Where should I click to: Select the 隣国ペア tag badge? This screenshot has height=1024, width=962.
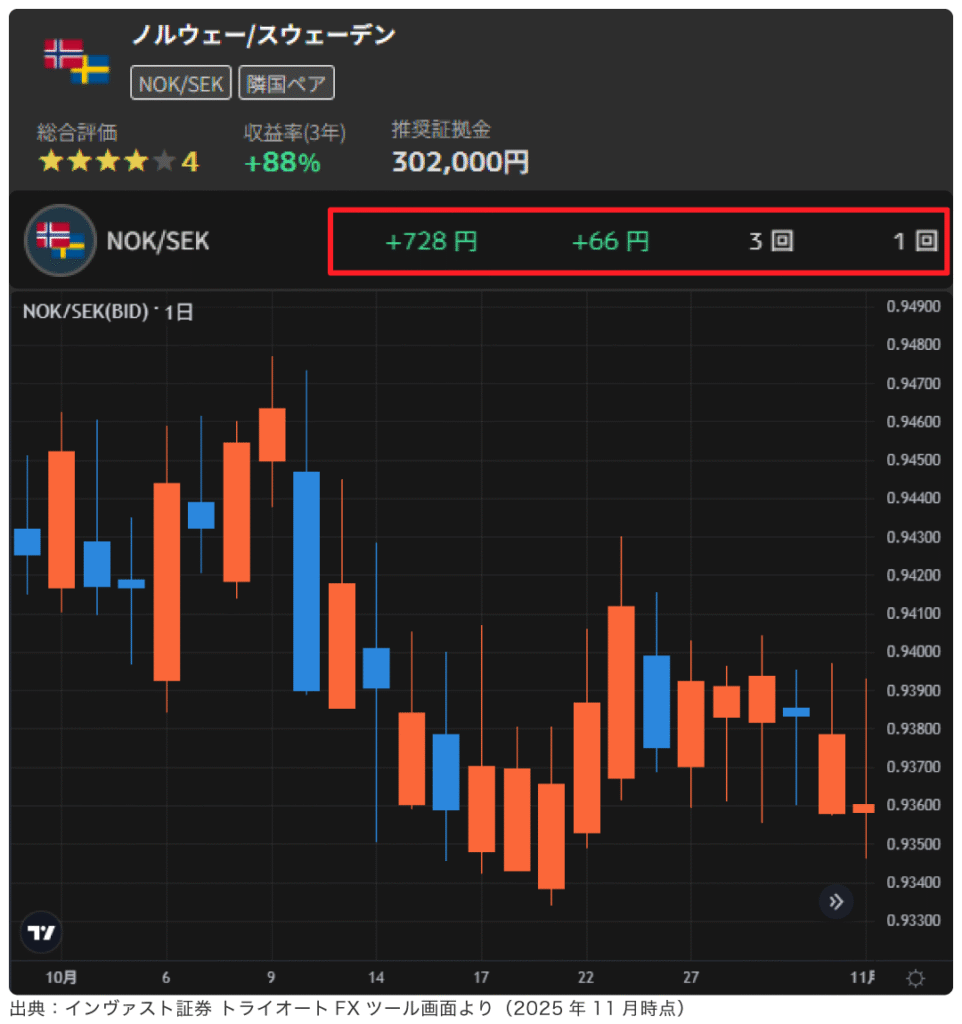(286, 84)
